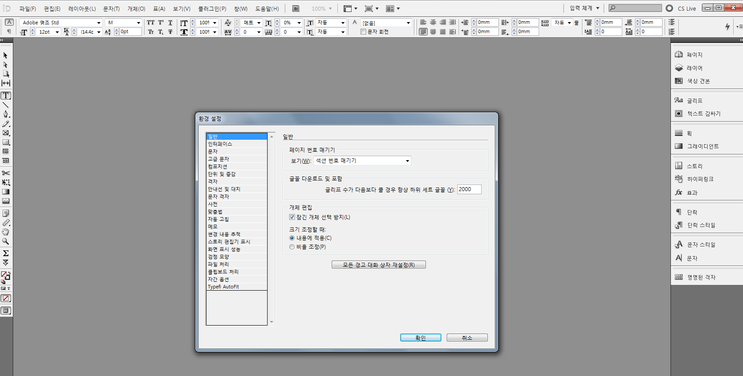This screenshot has width=743, height=376.
Task: Select the Hand tool
Action: [x=6, y=232]
